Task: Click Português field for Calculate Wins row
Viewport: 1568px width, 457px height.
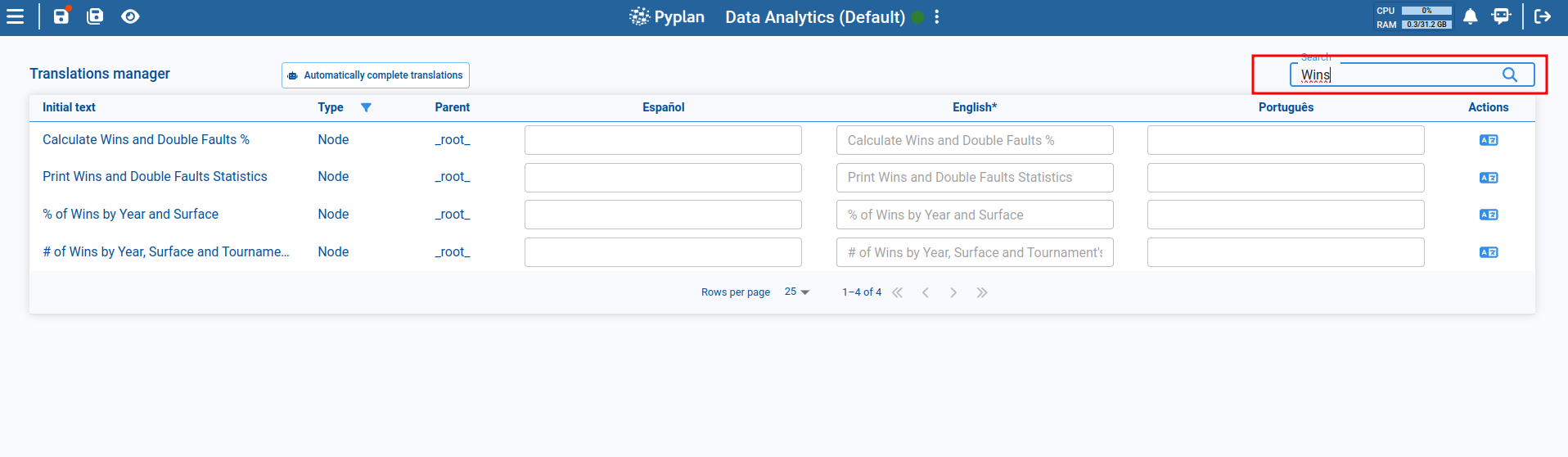Action: 1285,140
